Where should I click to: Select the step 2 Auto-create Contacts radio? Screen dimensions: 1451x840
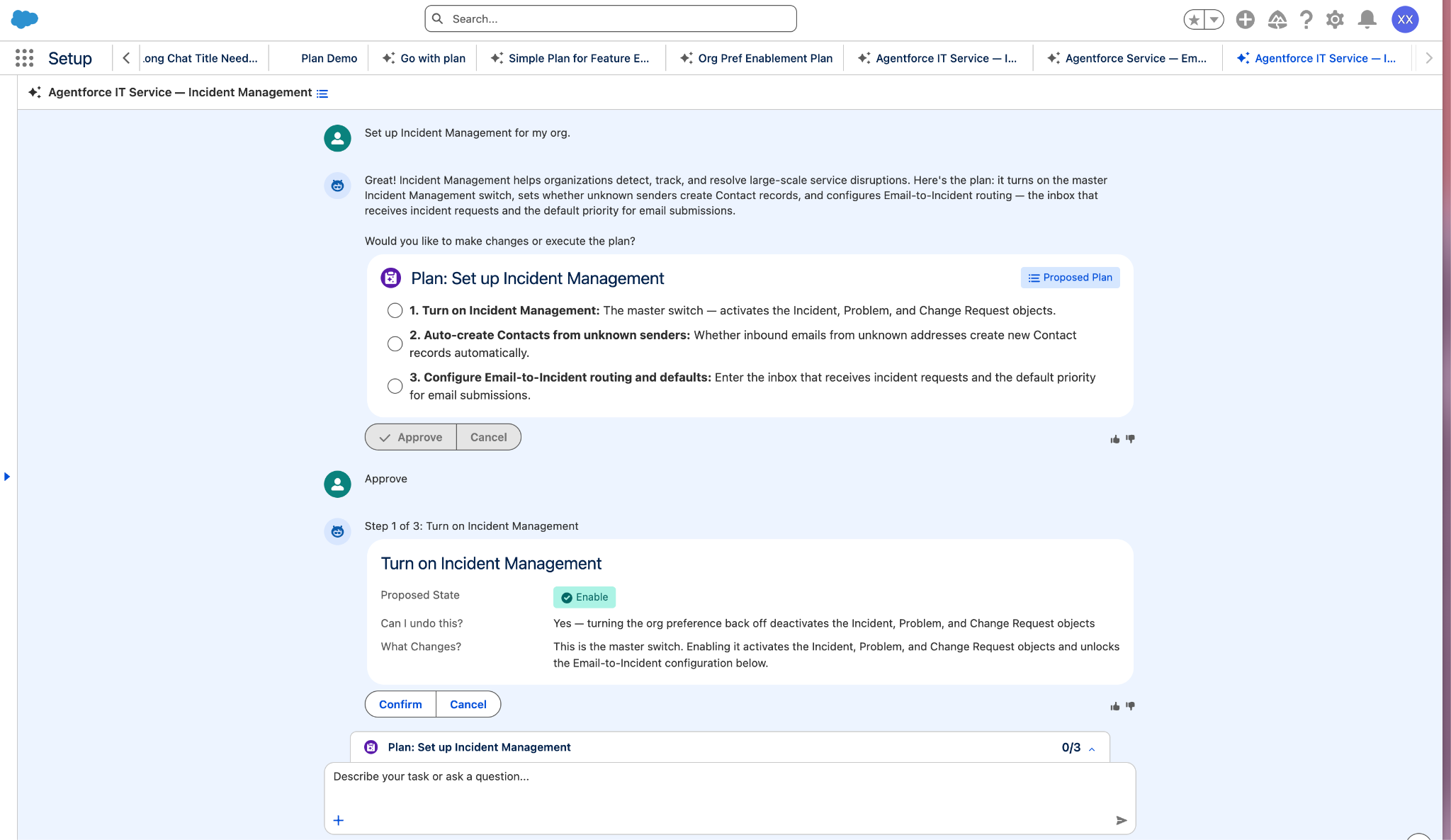[x=395, y=344]
